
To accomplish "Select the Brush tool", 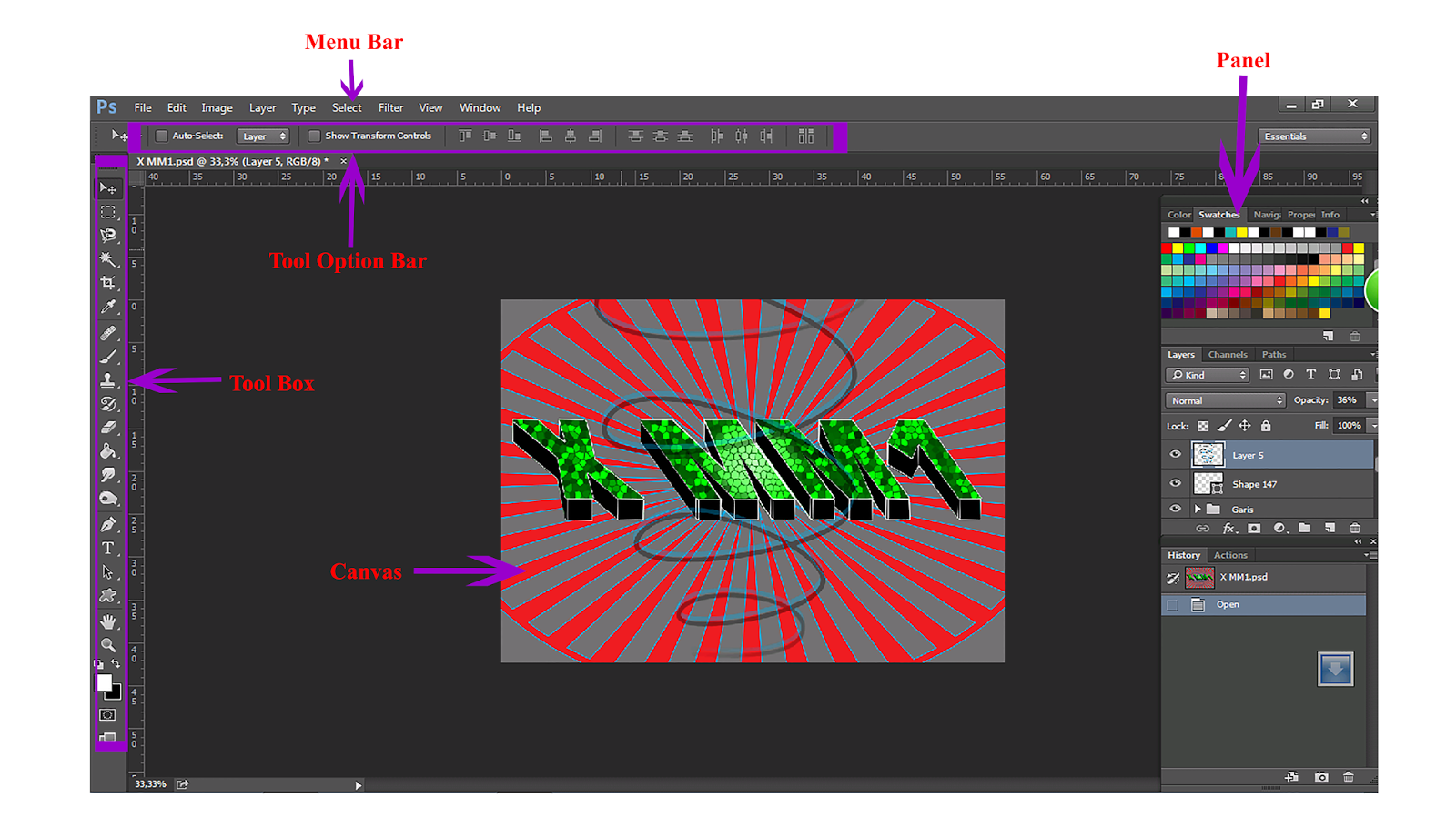I will pyautogui.click(x=108, y=357).
